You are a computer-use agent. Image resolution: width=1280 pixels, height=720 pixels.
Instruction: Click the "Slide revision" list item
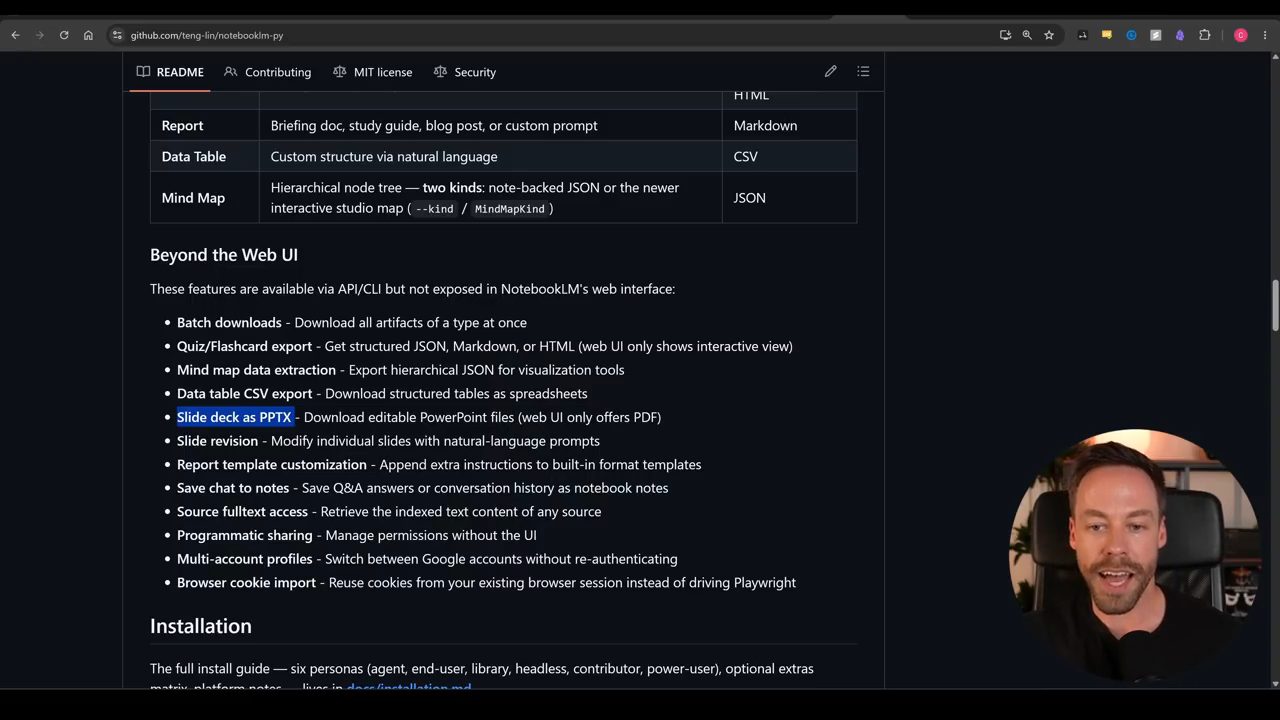point(388,441)
